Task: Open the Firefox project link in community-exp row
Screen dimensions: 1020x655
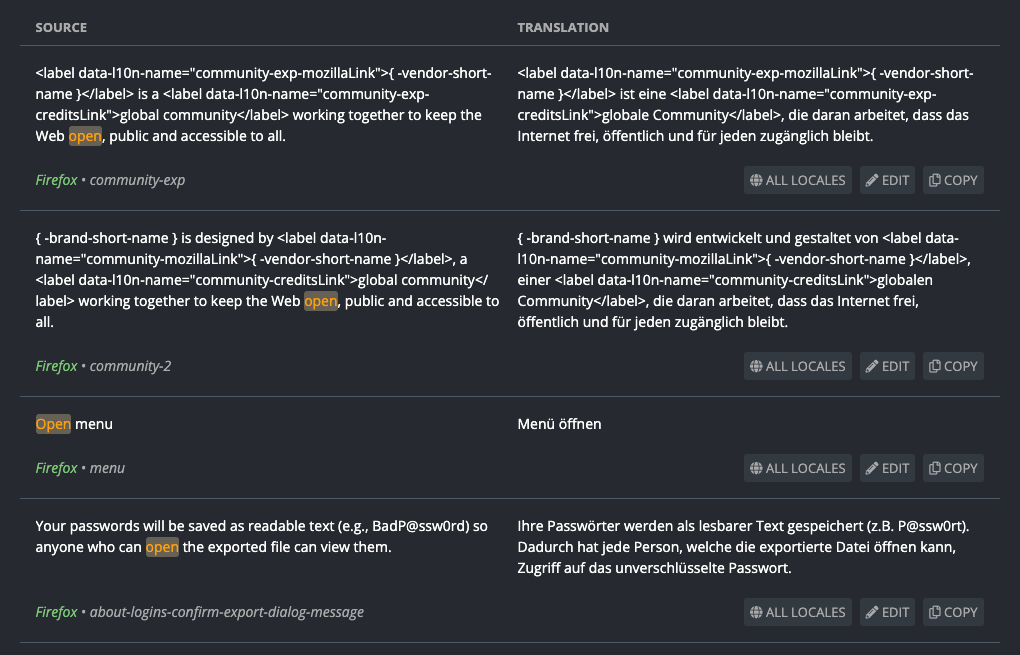Action: pos(56,181)
